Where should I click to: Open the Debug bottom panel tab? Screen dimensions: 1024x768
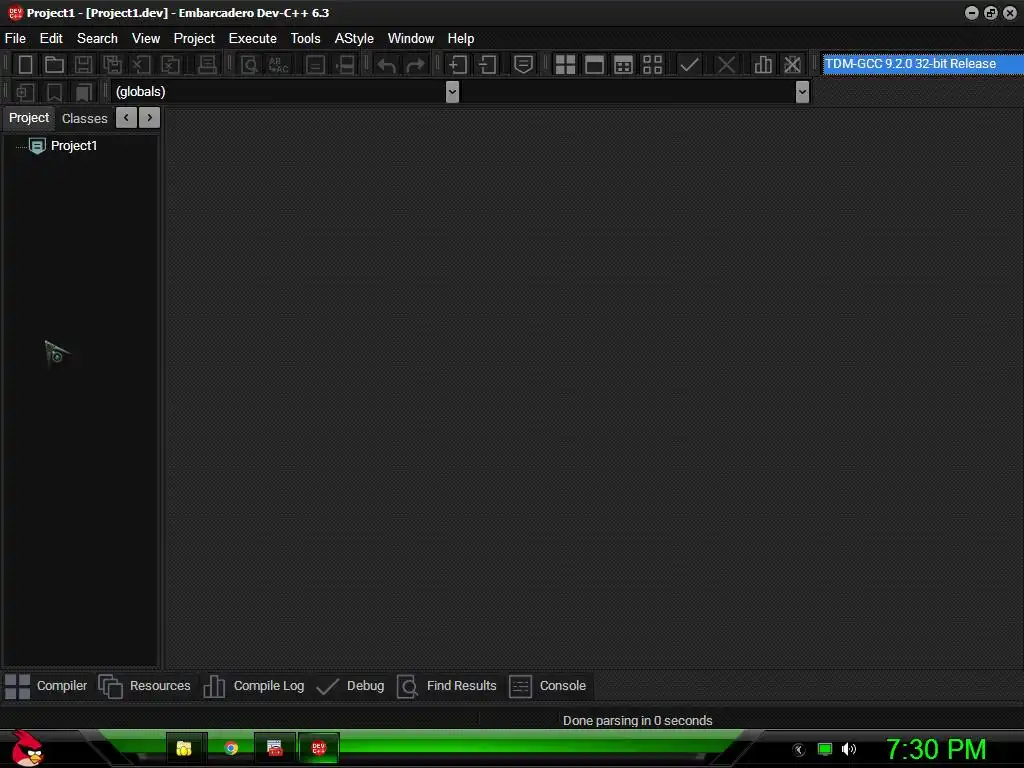click(x=350, y=686)
